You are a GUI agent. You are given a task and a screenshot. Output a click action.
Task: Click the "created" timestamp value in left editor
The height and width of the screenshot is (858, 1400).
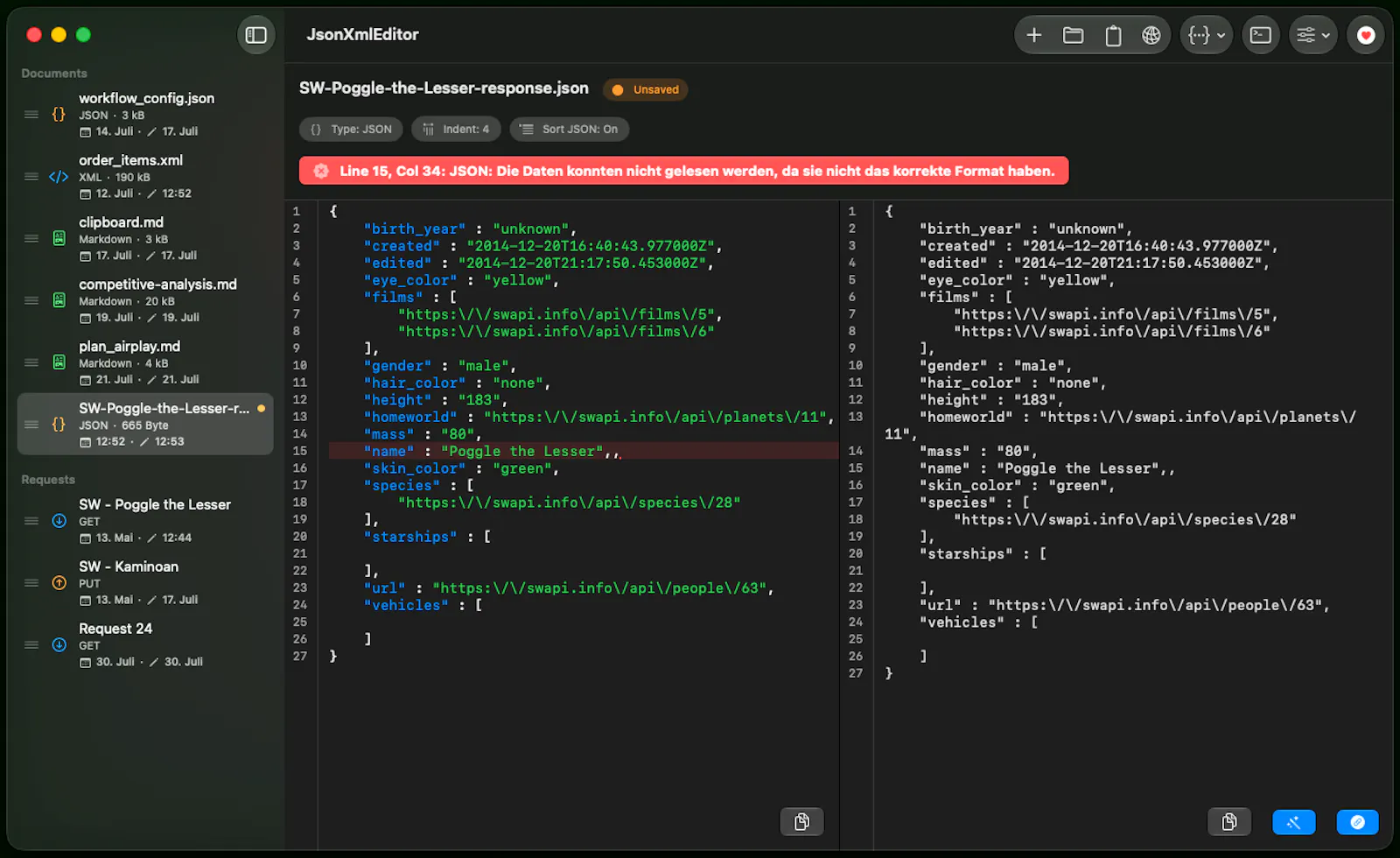pos(591,246)
